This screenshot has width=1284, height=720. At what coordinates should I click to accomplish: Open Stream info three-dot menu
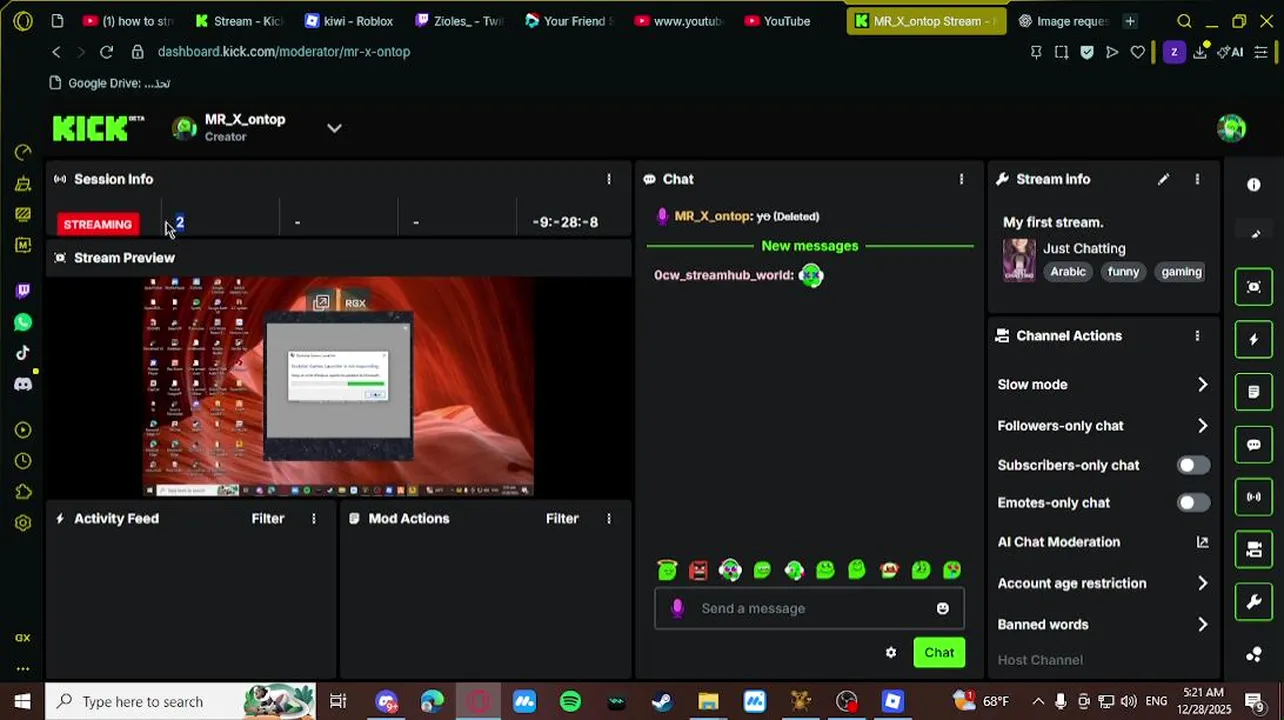[x=1197, y=179]
